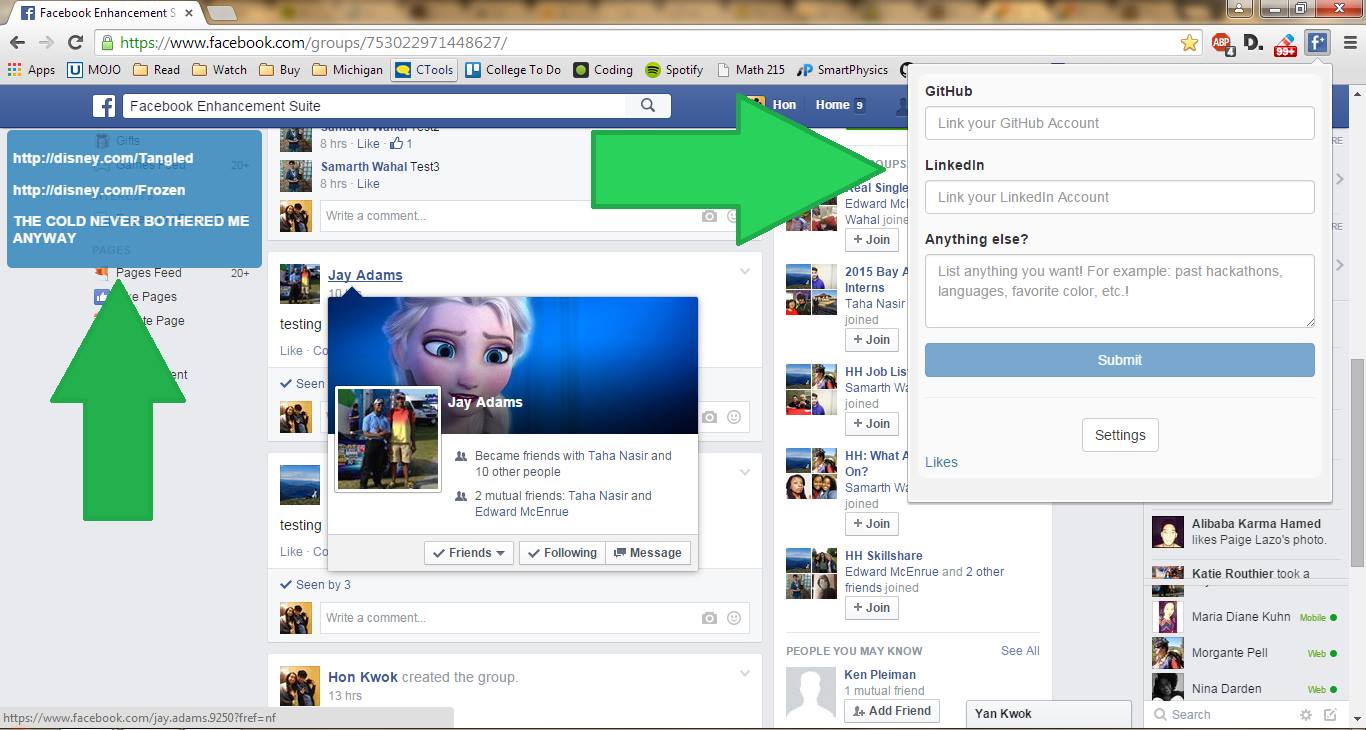Image resolution: width=1366 pixels, height=730 pixels.
Task: Click the magnifier icon in Facebook search
Action: click(x=648, y=105)
